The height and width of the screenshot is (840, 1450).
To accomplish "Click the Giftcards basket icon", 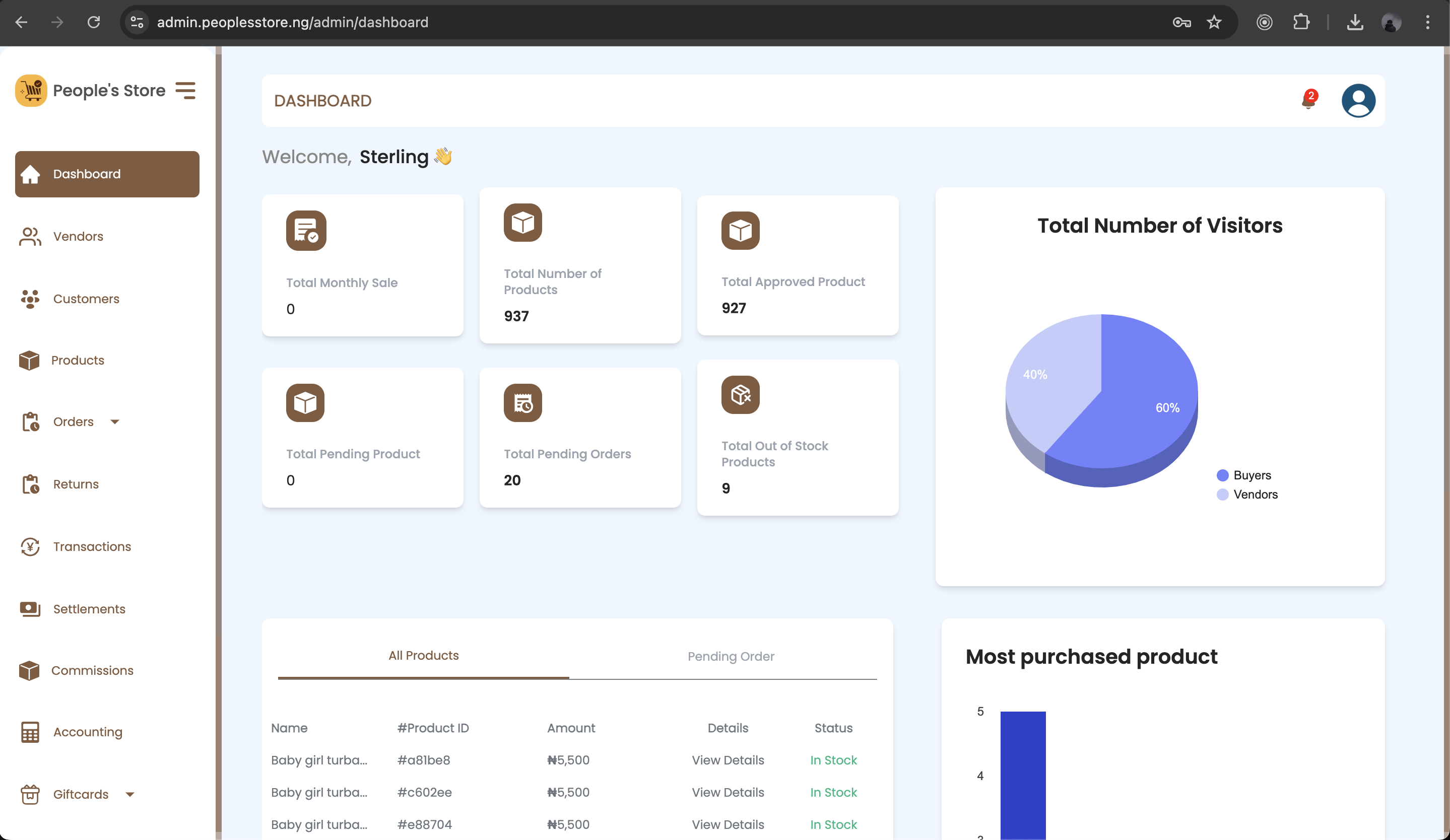I will coord(30,794).
